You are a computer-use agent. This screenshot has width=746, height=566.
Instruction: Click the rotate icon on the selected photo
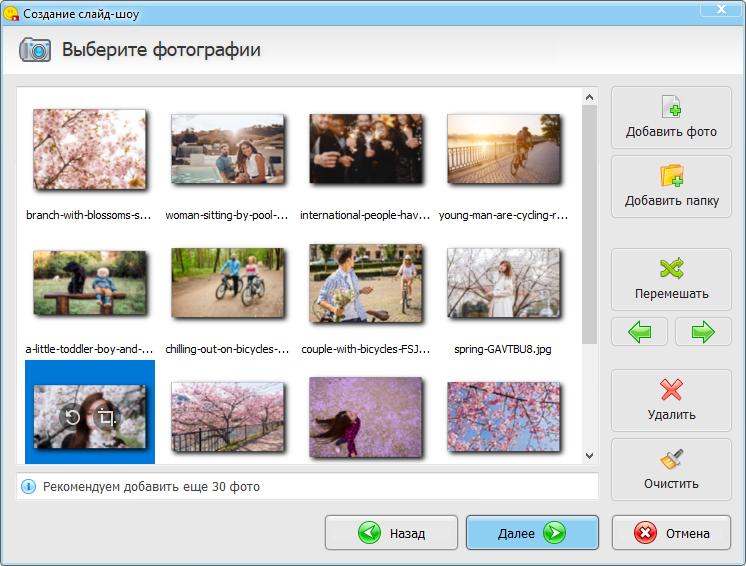[71, 418]
